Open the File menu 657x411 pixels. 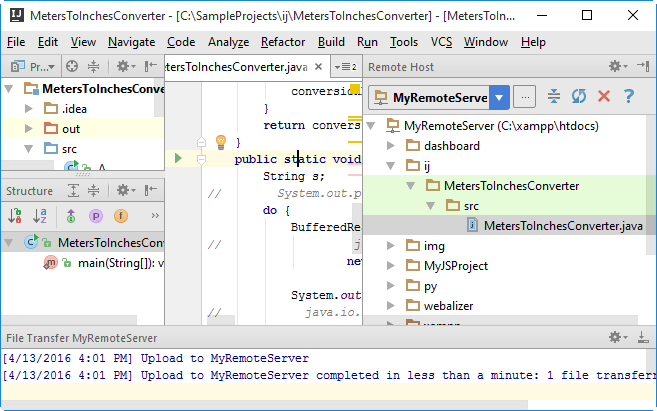point(16,42)
